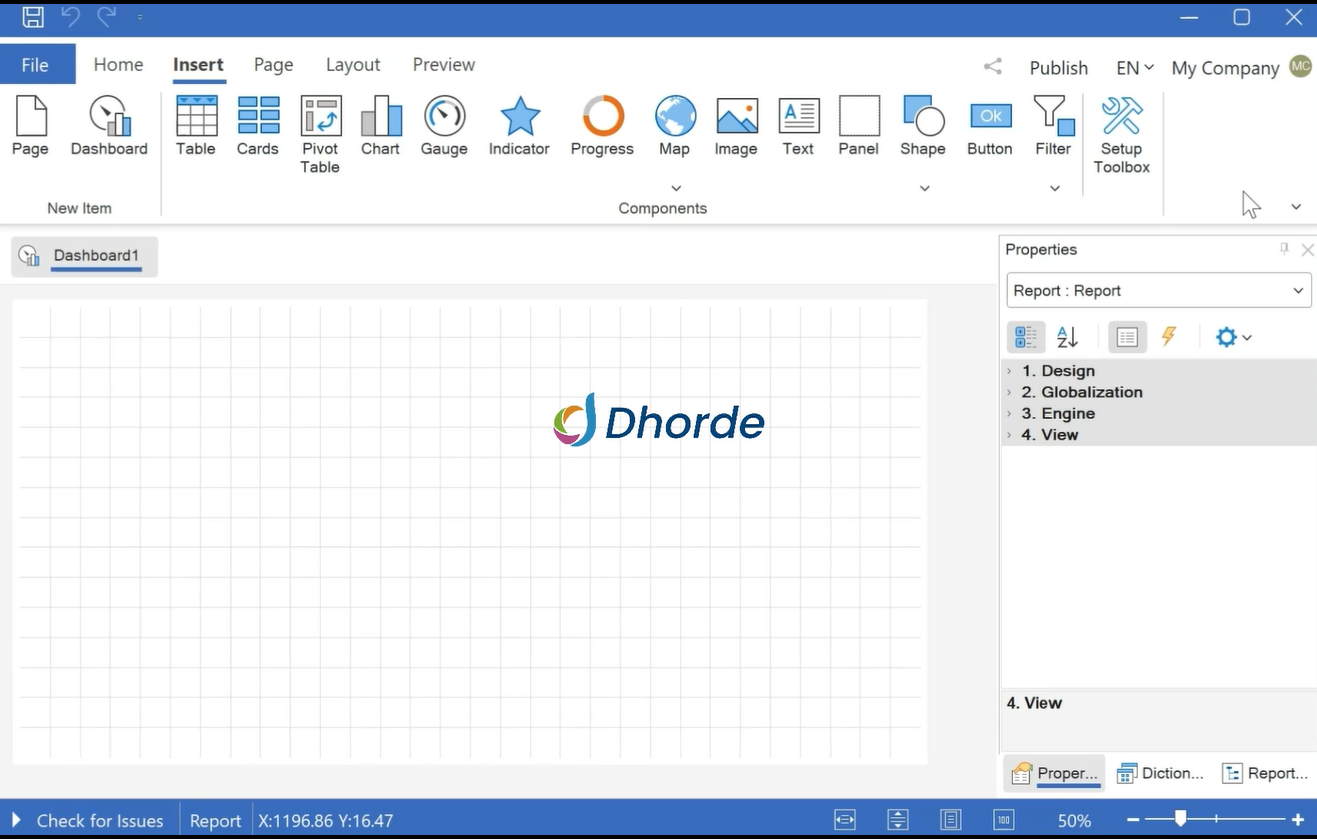Open the Report : Report combo box

1158,291
